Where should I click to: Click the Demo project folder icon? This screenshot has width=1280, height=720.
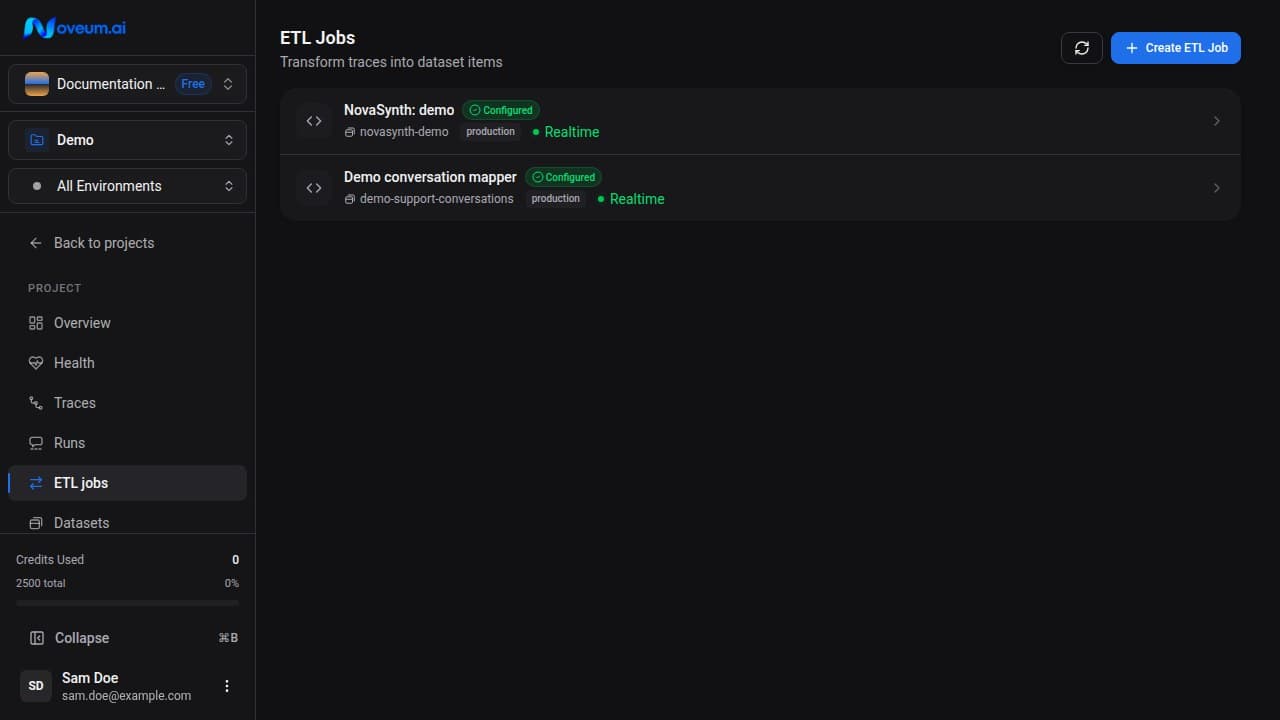point(37,140)
